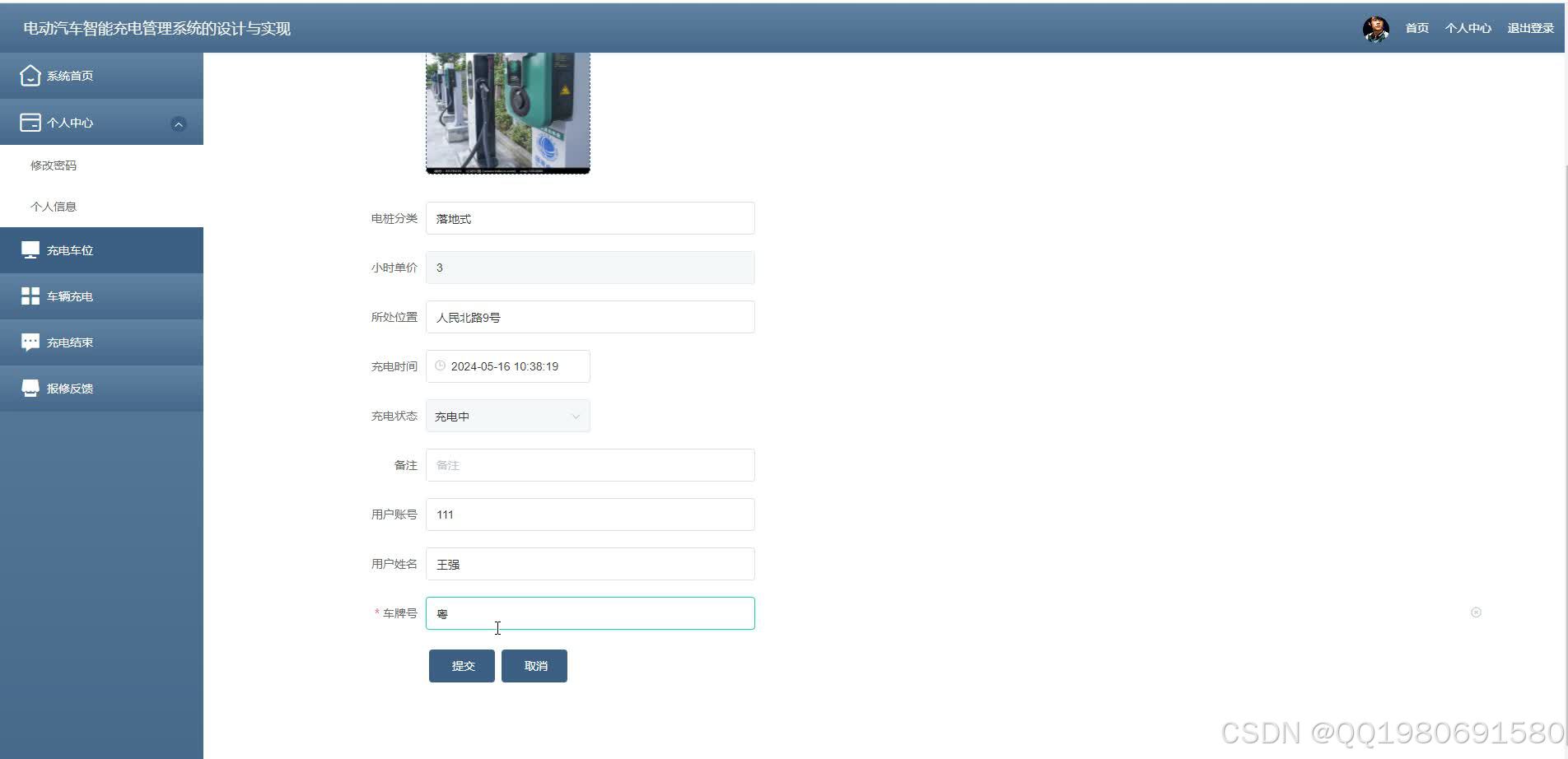Click the grid icon beside 车辆充电
Screen dimensions: 1568x759
tap(30, 296)
